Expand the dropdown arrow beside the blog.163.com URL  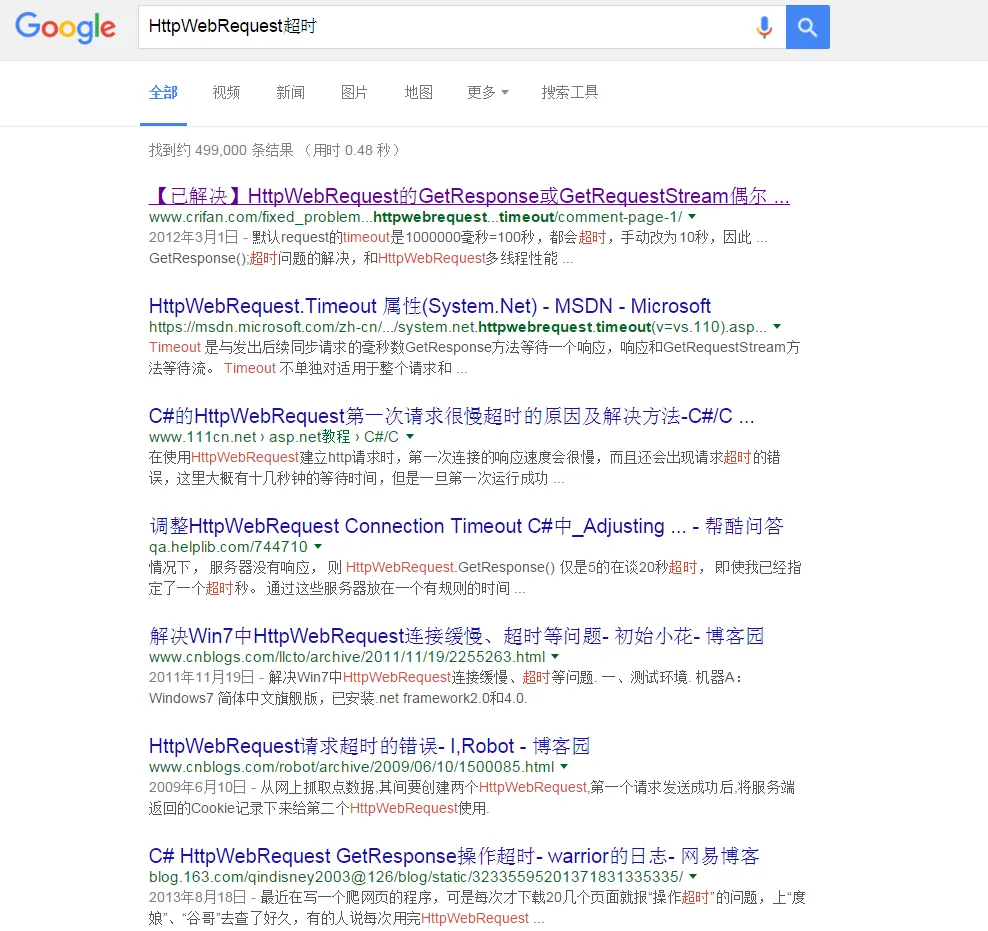point(693,876)
